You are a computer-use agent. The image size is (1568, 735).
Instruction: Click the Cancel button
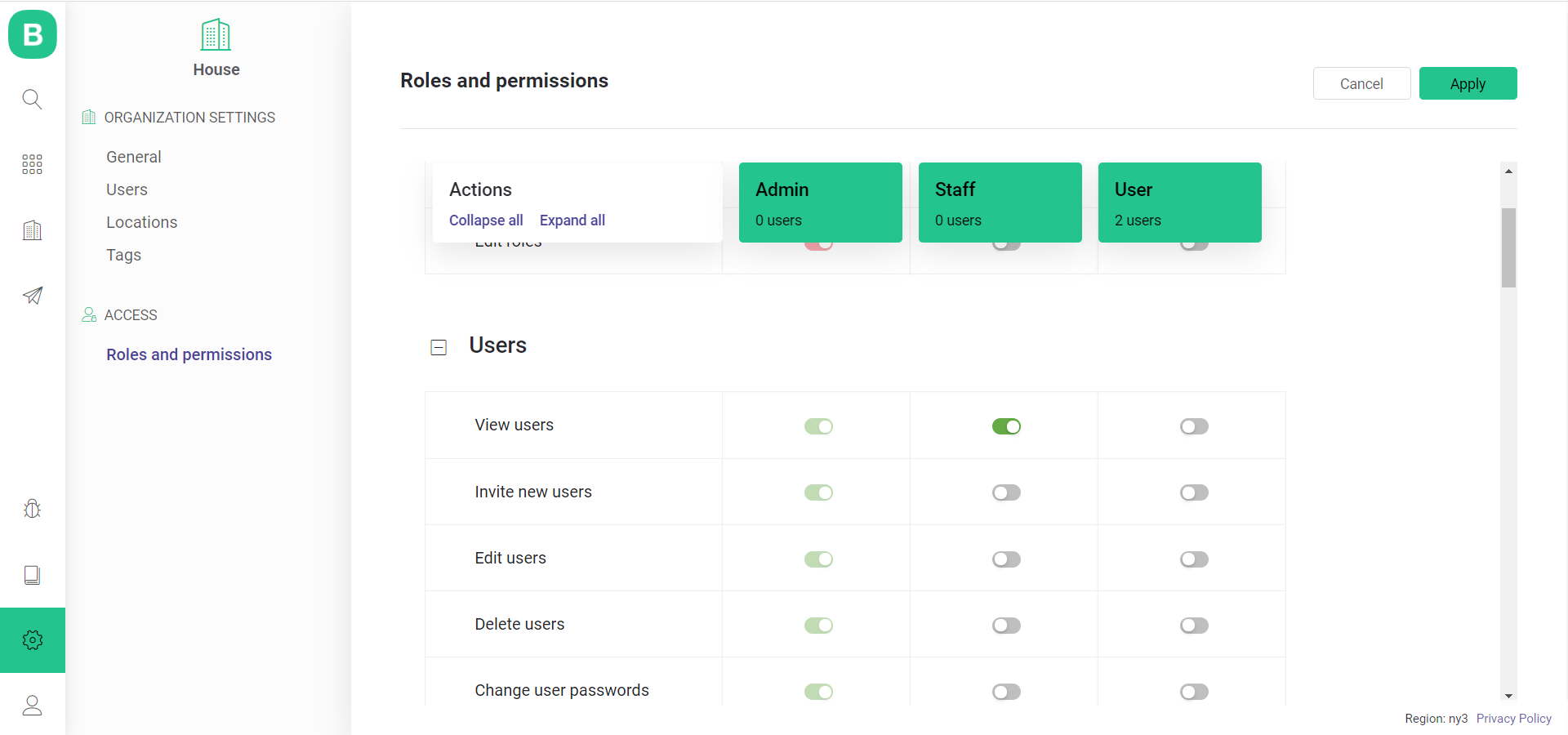(1361, 83)
